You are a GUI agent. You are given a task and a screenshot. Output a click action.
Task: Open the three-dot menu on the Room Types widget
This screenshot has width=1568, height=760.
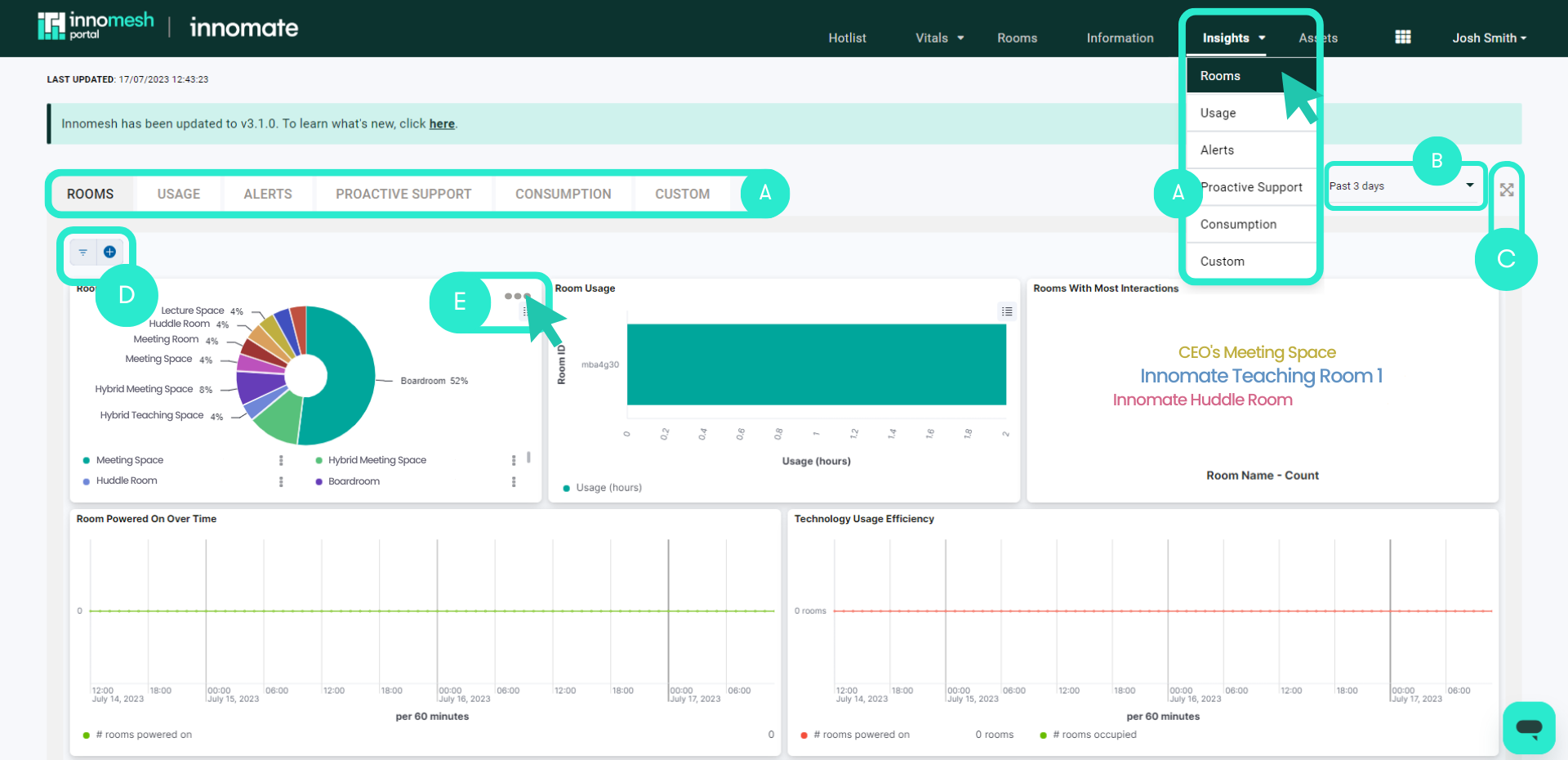(x=518, y=297)
